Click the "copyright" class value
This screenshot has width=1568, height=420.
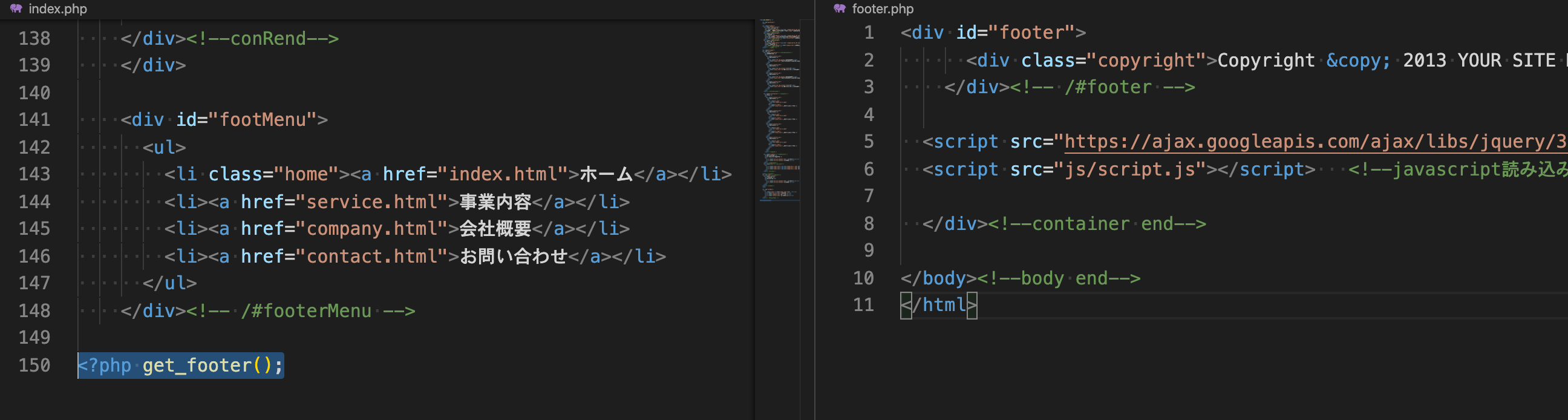[x=1146, y=61]
